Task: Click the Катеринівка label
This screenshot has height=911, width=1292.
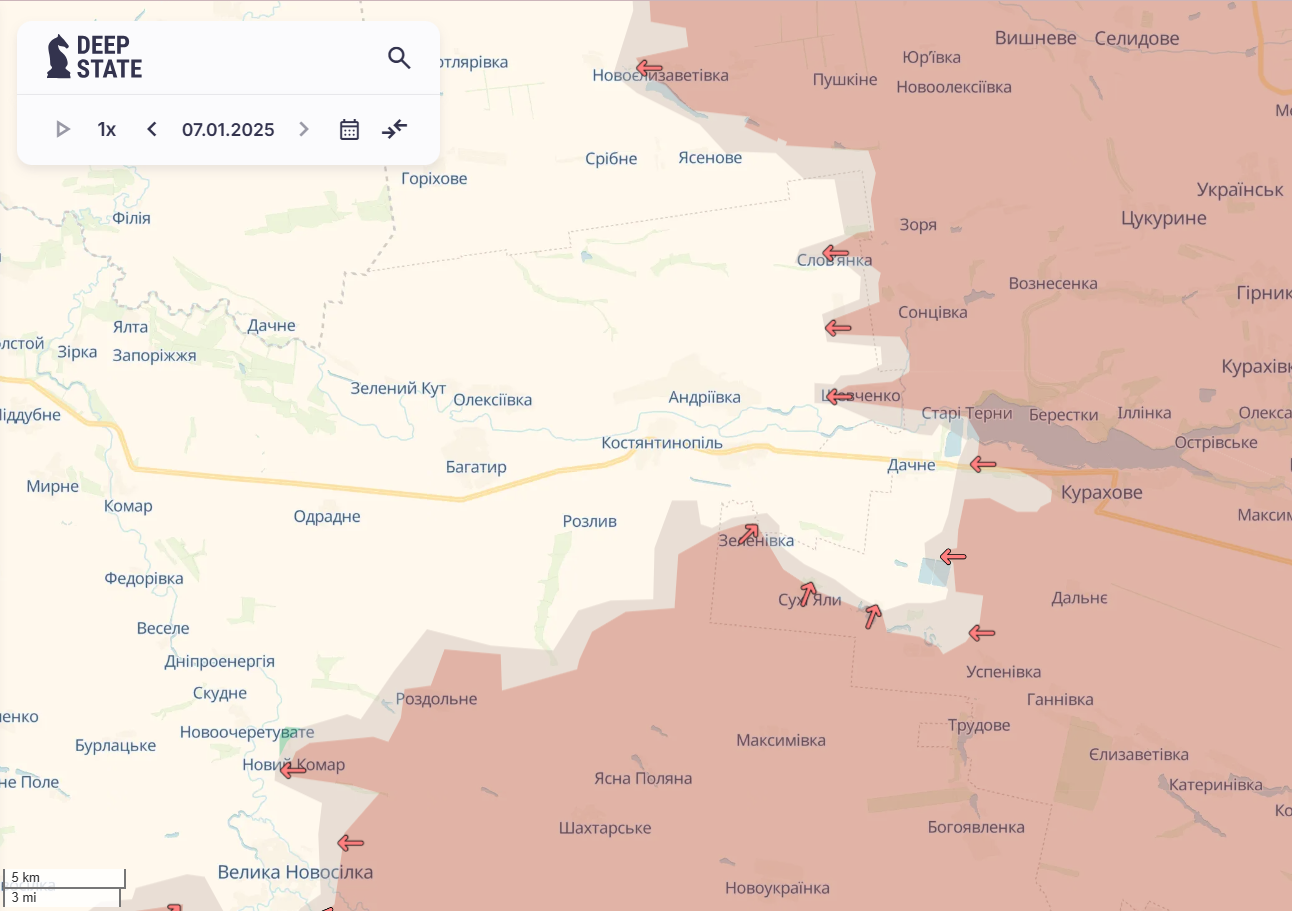Action: click(x=1216, y=785)
